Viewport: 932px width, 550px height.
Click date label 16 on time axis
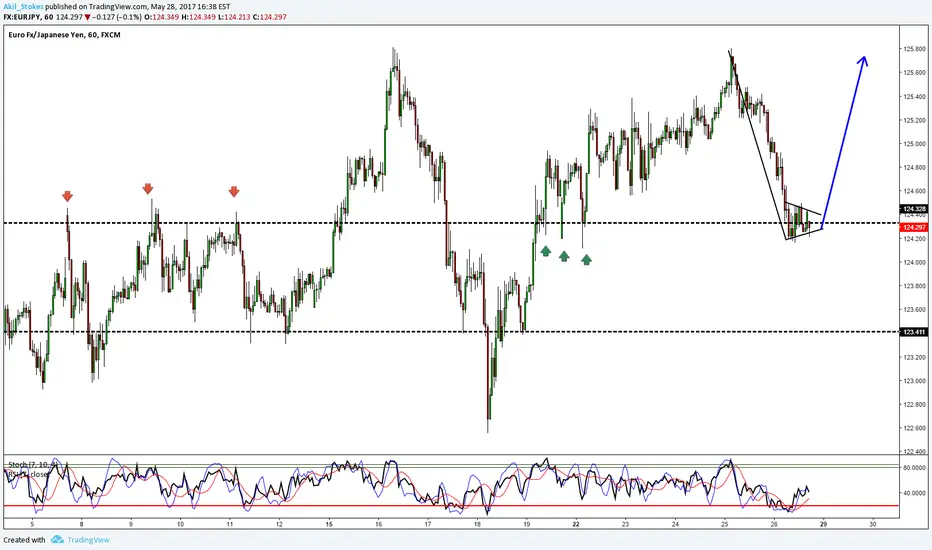click(378, 524)
